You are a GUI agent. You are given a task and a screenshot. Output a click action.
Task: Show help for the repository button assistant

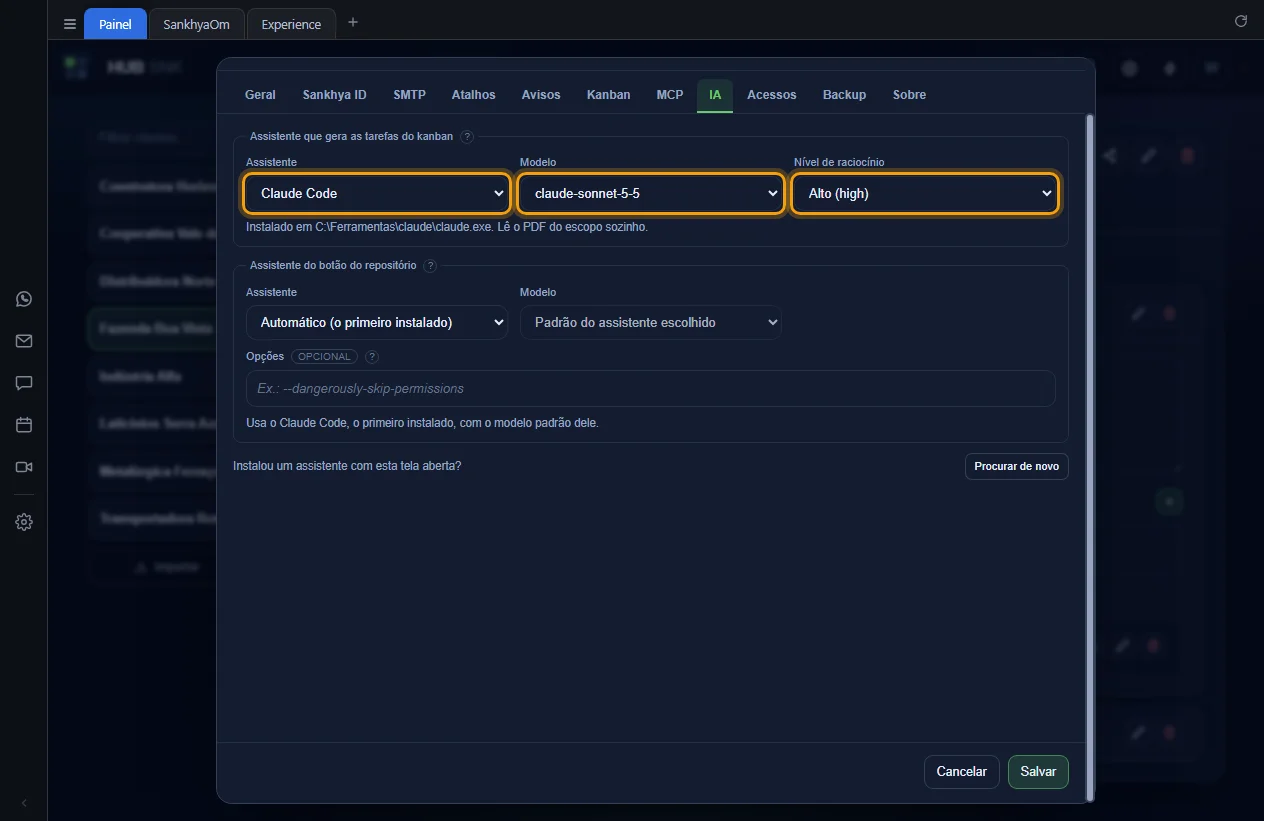click(x=430, y=266)
